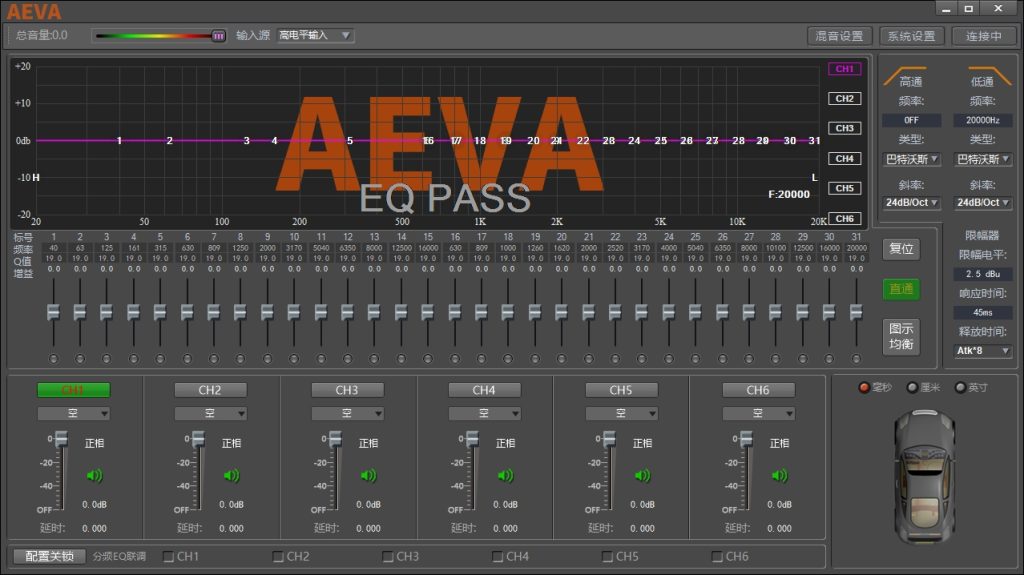Toggle CH6 phase label next to fader
The width and height of the screenshot is (1024, 575).
(x=780, y=443)
